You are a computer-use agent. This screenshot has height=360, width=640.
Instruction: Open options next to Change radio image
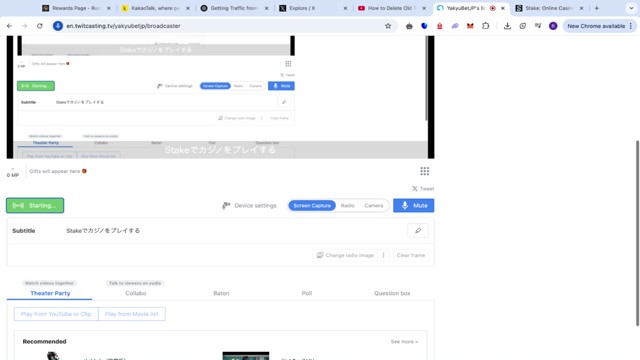tap(383, 255)
